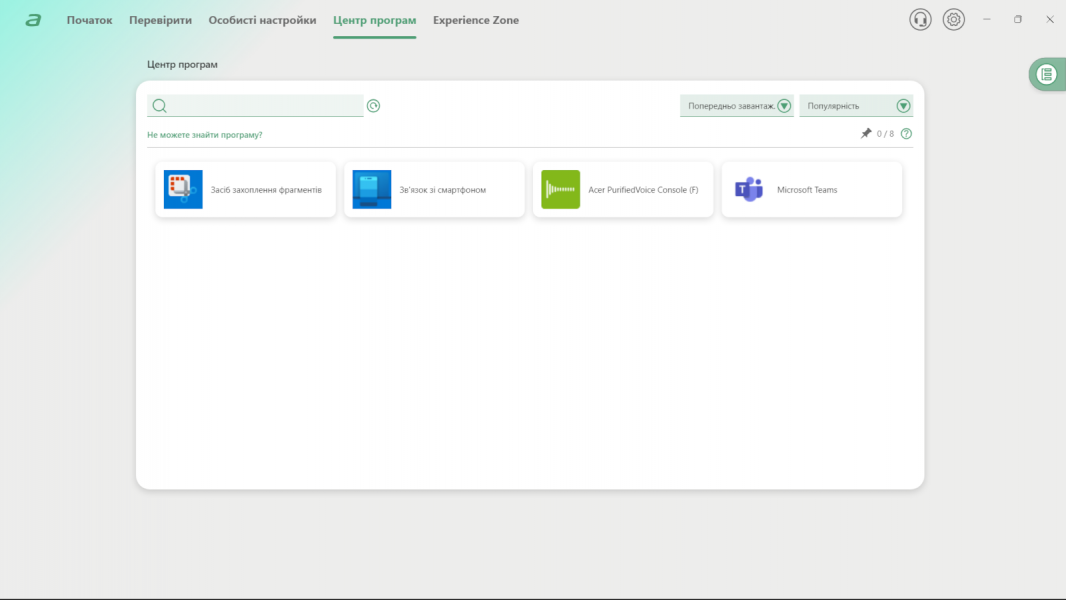The width and height of the screenshot is (1066, 600).
Task: Click inside the program search field
Action: coord(265,106)
